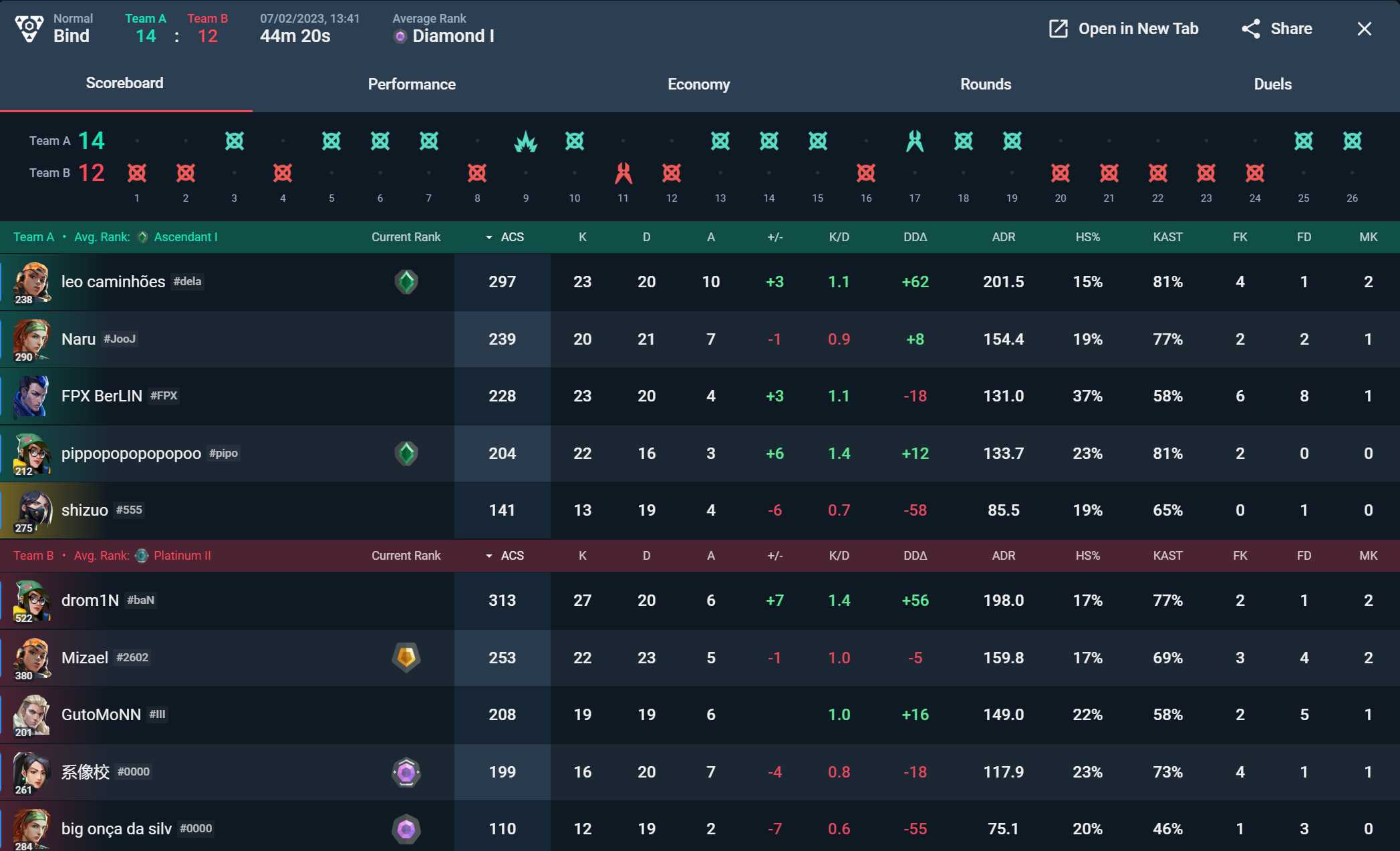Click big onça da silv rank icon
Image resolution: width=1400 pixels, height=851 pixels.
406,829
